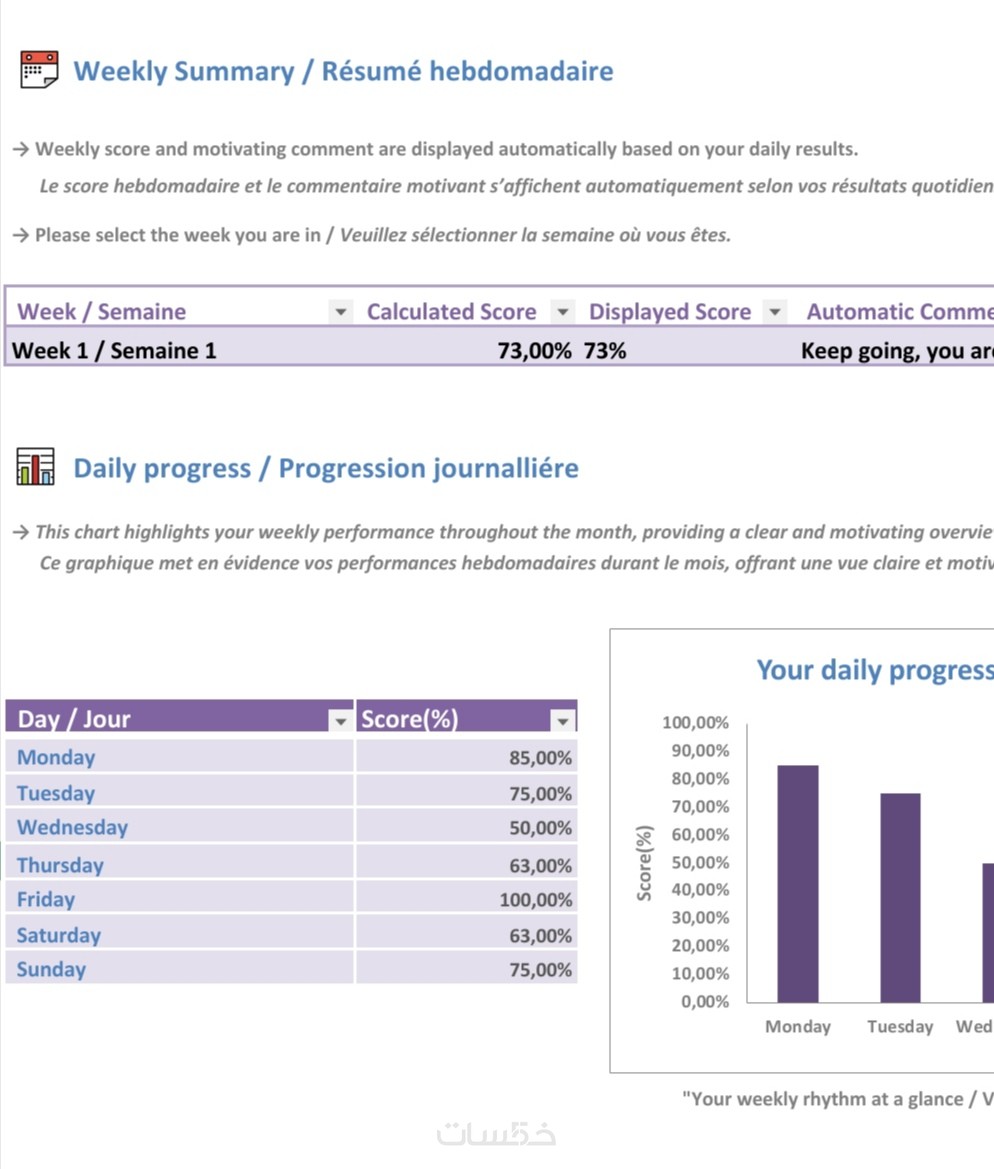Click the Displayed Score 73% cell

606,350
